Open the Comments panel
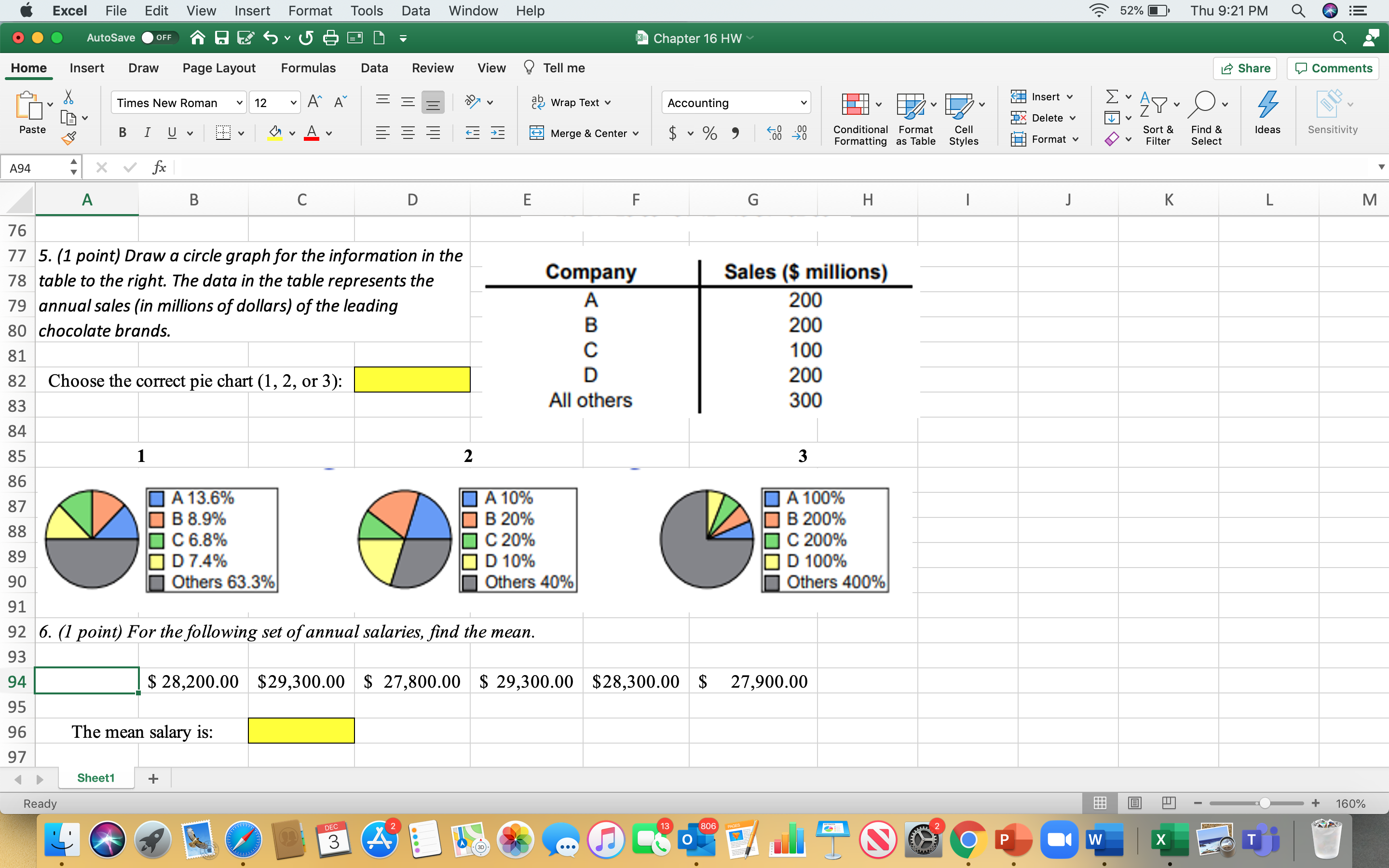The width and height of the screenshot is (1389, 868). point(1333,68)
